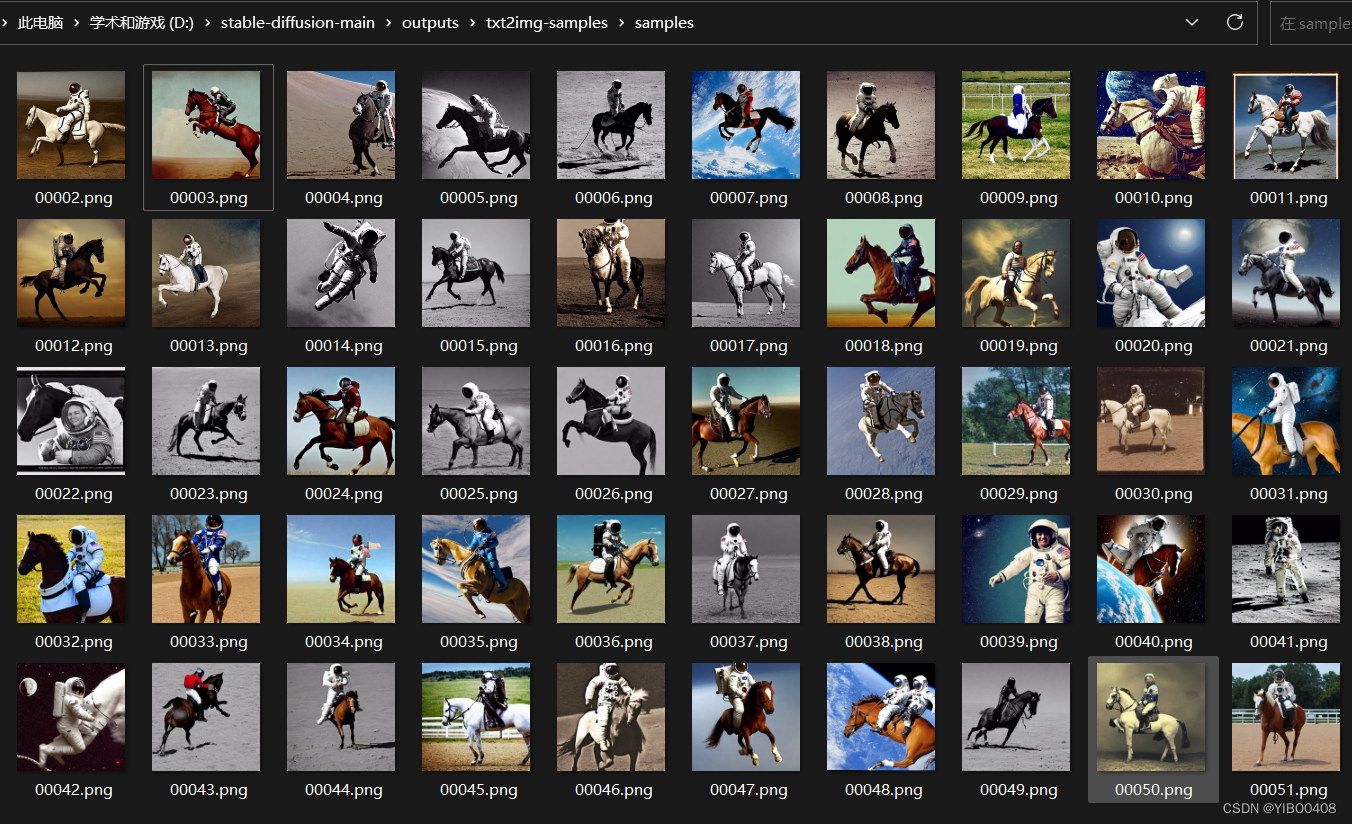Select thumbnail 00022.png black and white astronaut

(x=71, y=421)
